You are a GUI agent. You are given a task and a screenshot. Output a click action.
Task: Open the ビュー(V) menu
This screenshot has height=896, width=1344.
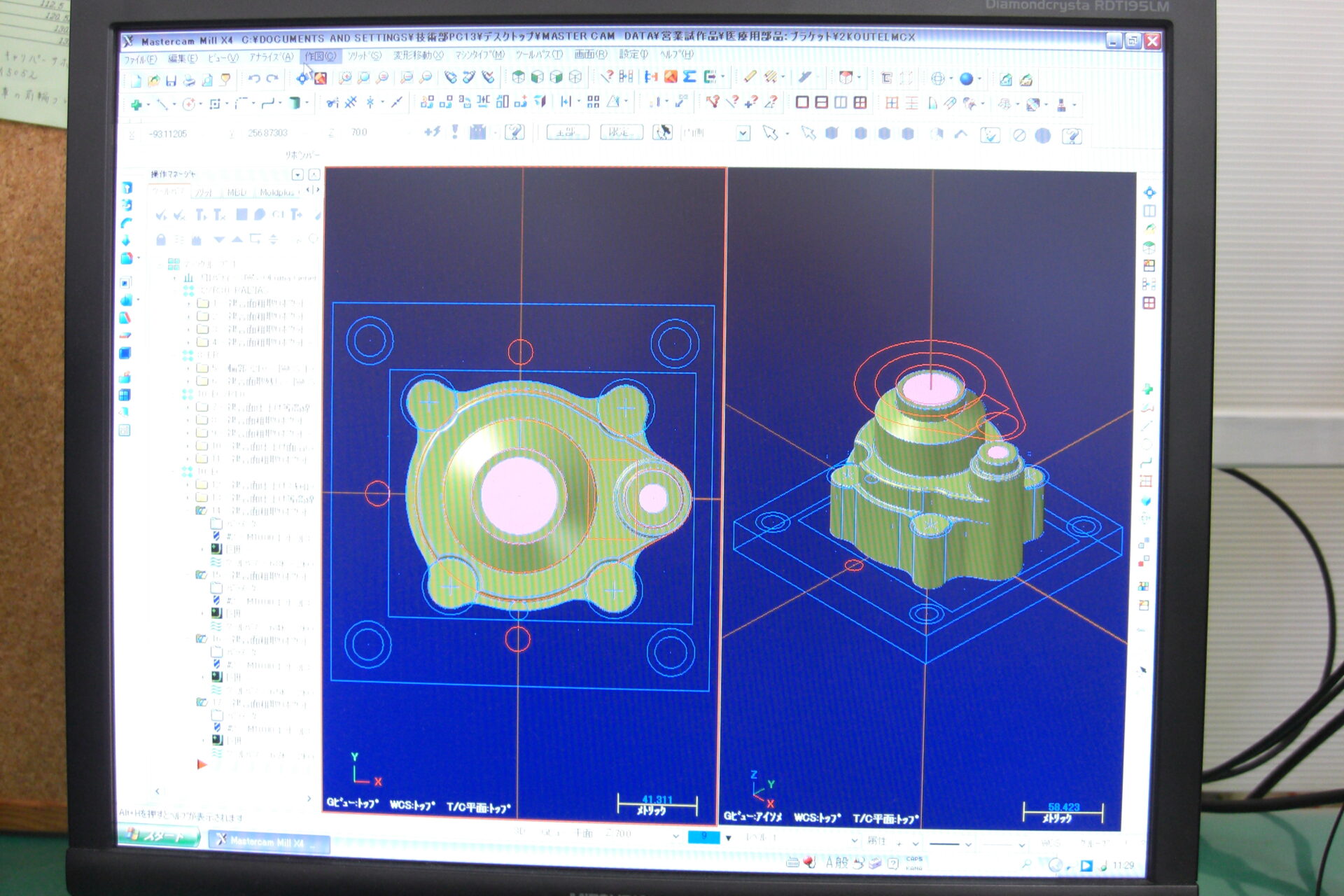click(x=223, y=58)
